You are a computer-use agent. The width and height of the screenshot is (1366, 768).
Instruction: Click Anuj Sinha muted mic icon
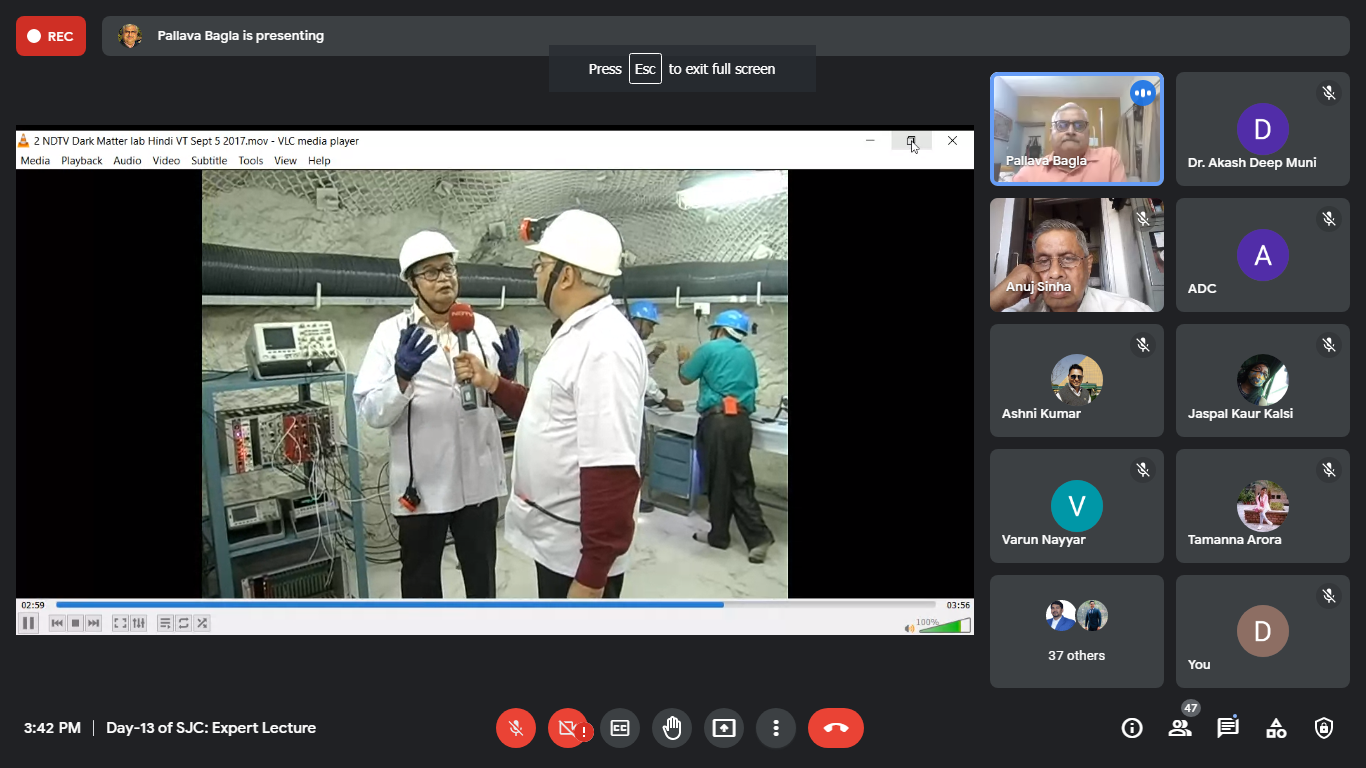click(1143, 218)
